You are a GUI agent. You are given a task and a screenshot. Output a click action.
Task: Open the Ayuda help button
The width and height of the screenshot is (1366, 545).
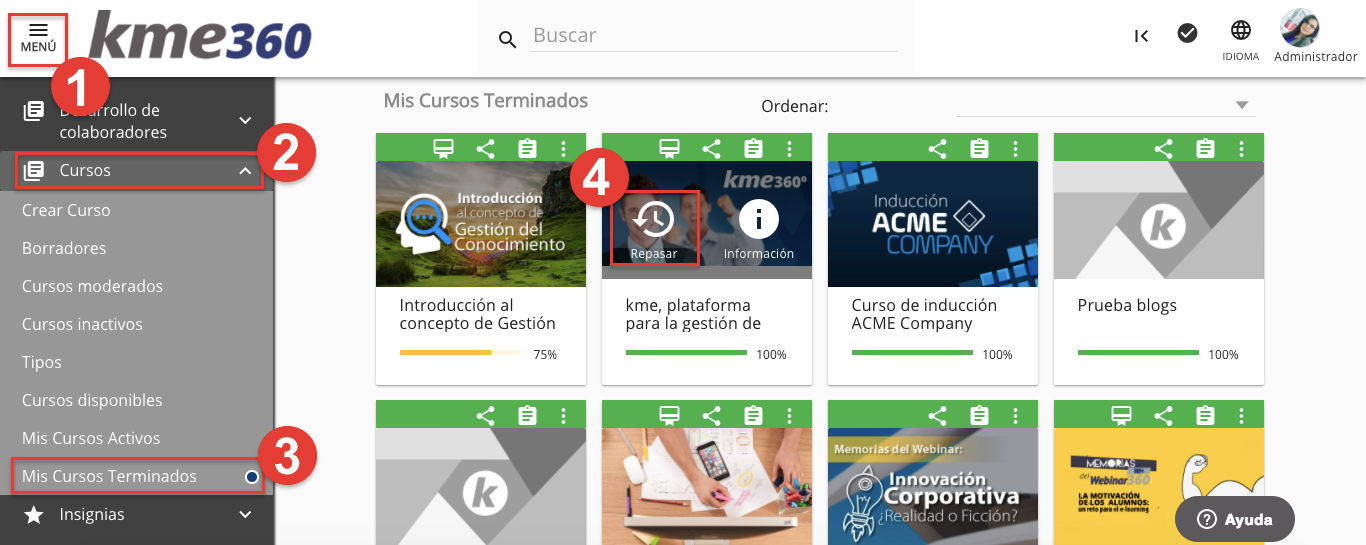1235,519
